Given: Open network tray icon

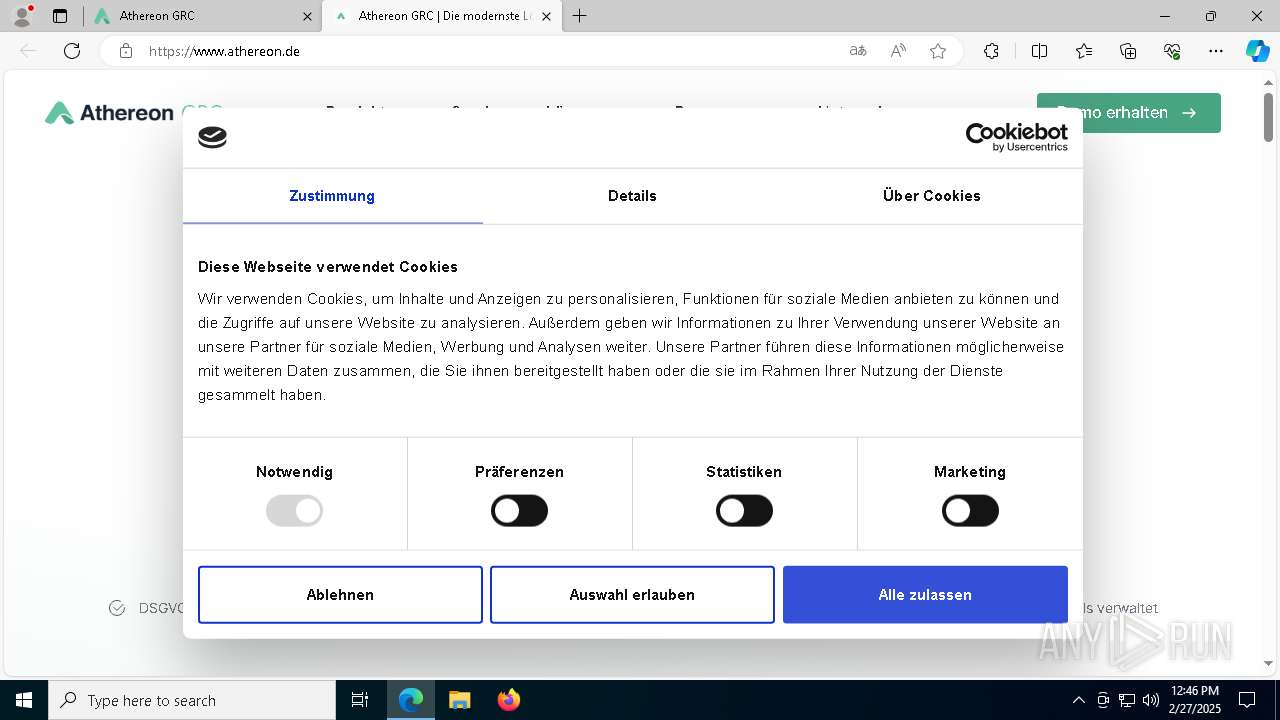Looking at the screenshot, I should pyautogui.click(x=1127, y=700).
